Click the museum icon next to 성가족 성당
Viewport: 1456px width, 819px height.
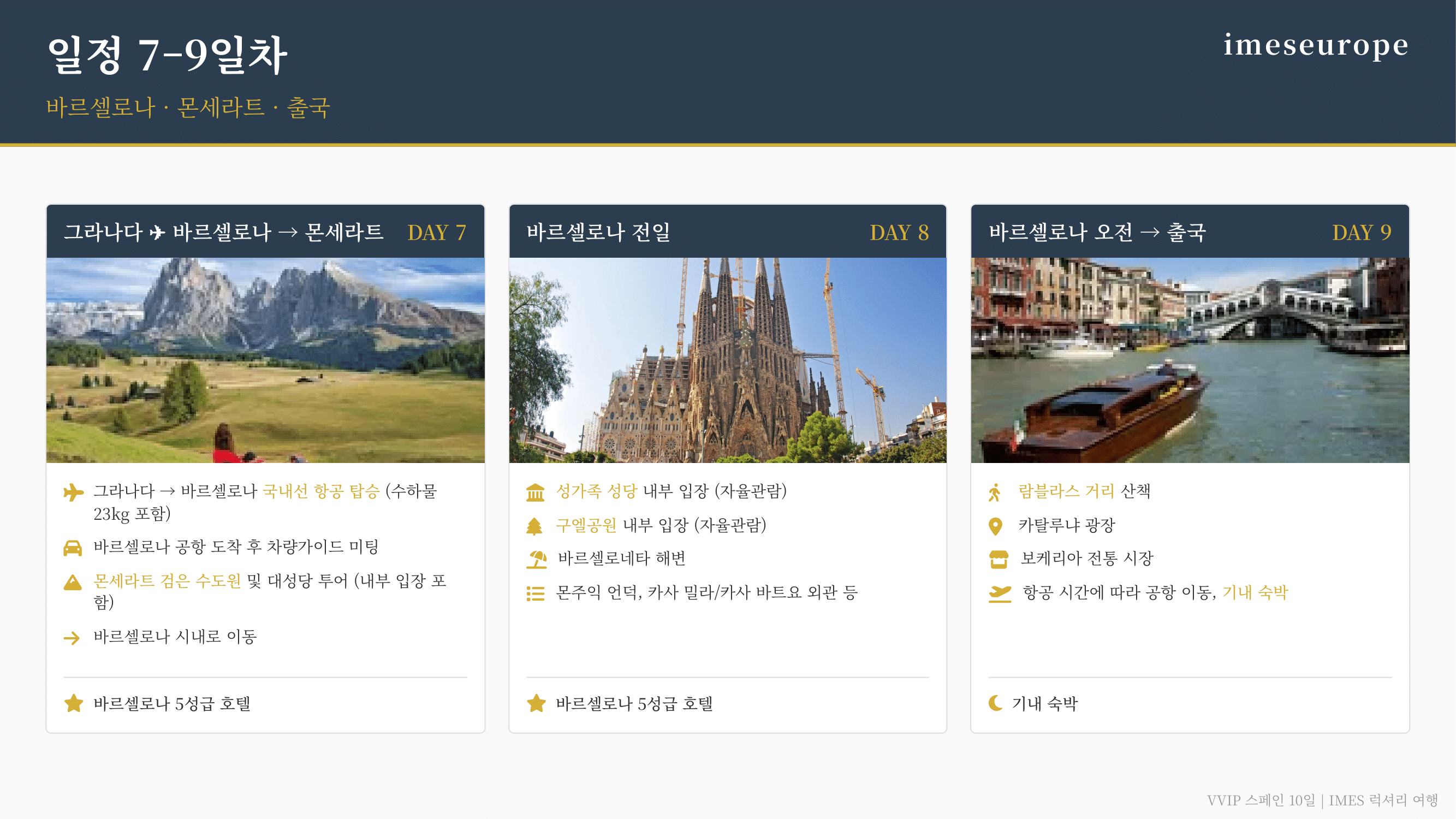pos(534,492)
